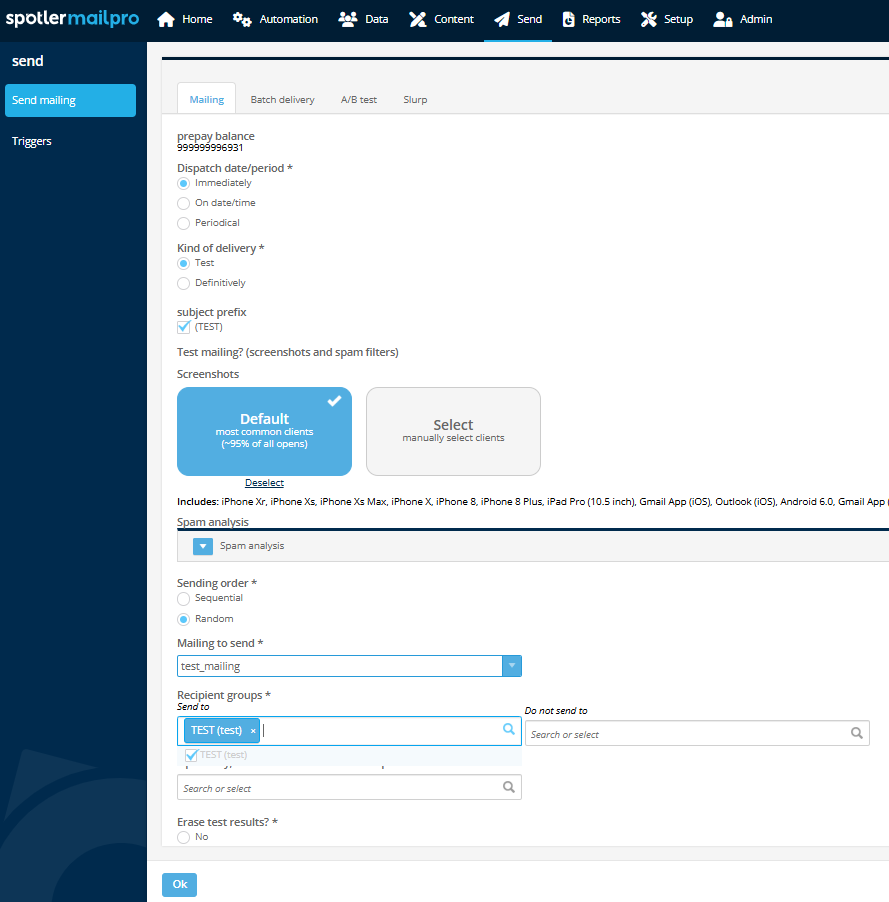The image size is (889, 902).
Task: Click the Deselect link under Default
Action: (264, 483)
